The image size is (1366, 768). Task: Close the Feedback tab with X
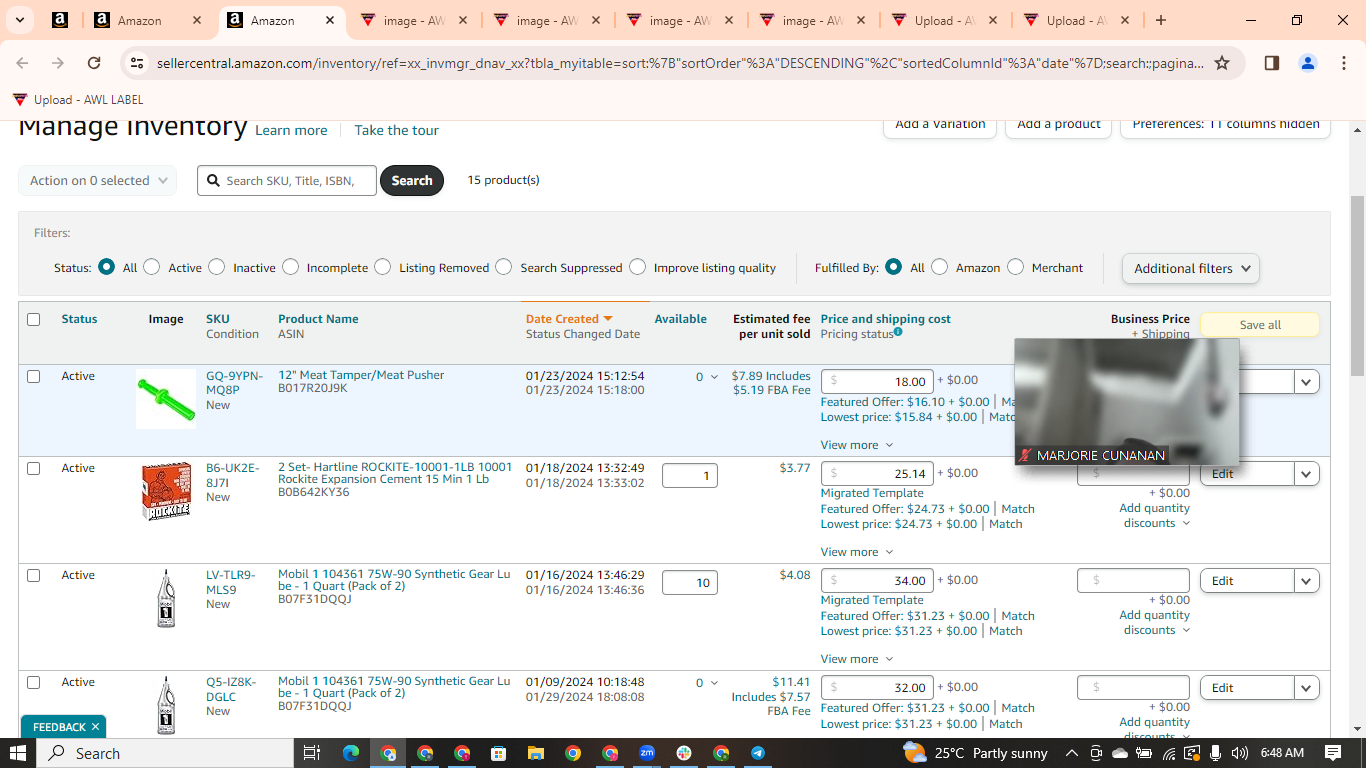pyautogui.click(x=95, y=727)
